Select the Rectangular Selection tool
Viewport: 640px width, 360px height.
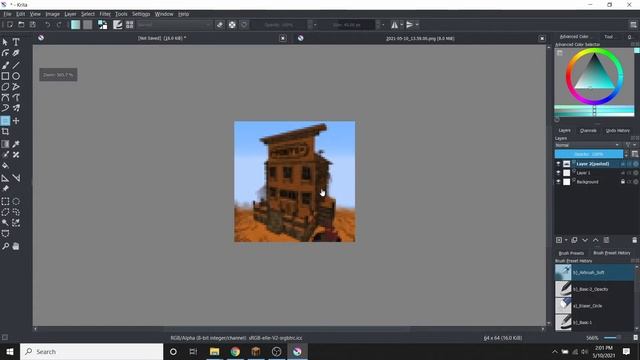(5, 201)
